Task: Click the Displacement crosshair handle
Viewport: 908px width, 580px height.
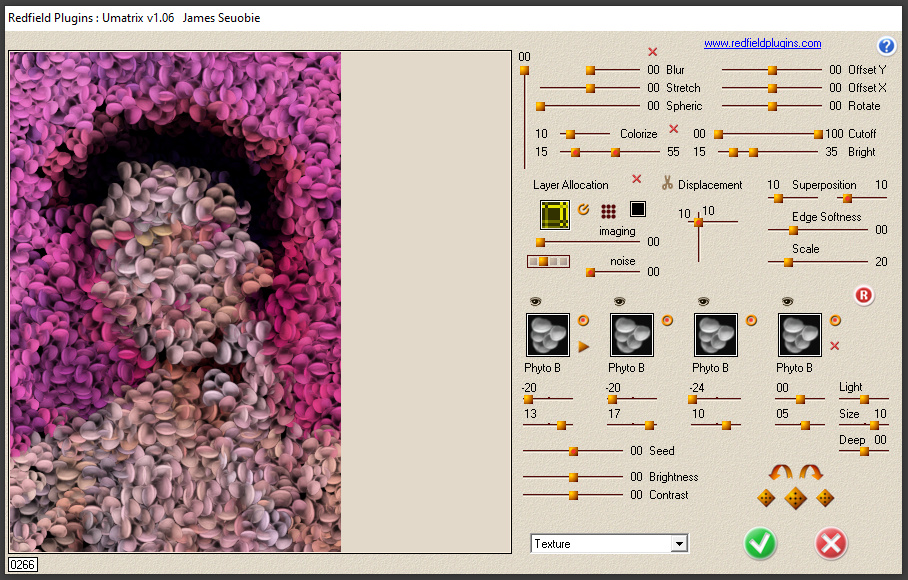Action: (x=698, y=222)
